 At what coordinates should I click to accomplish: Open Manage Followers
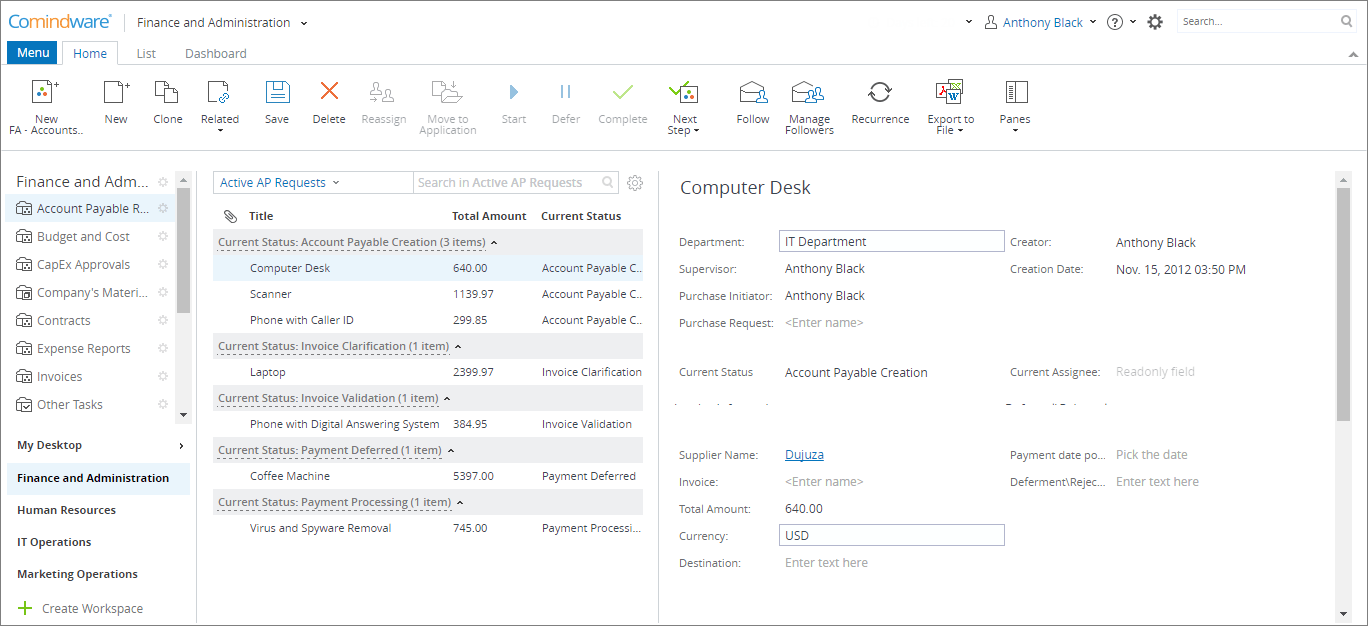(808, 93)
